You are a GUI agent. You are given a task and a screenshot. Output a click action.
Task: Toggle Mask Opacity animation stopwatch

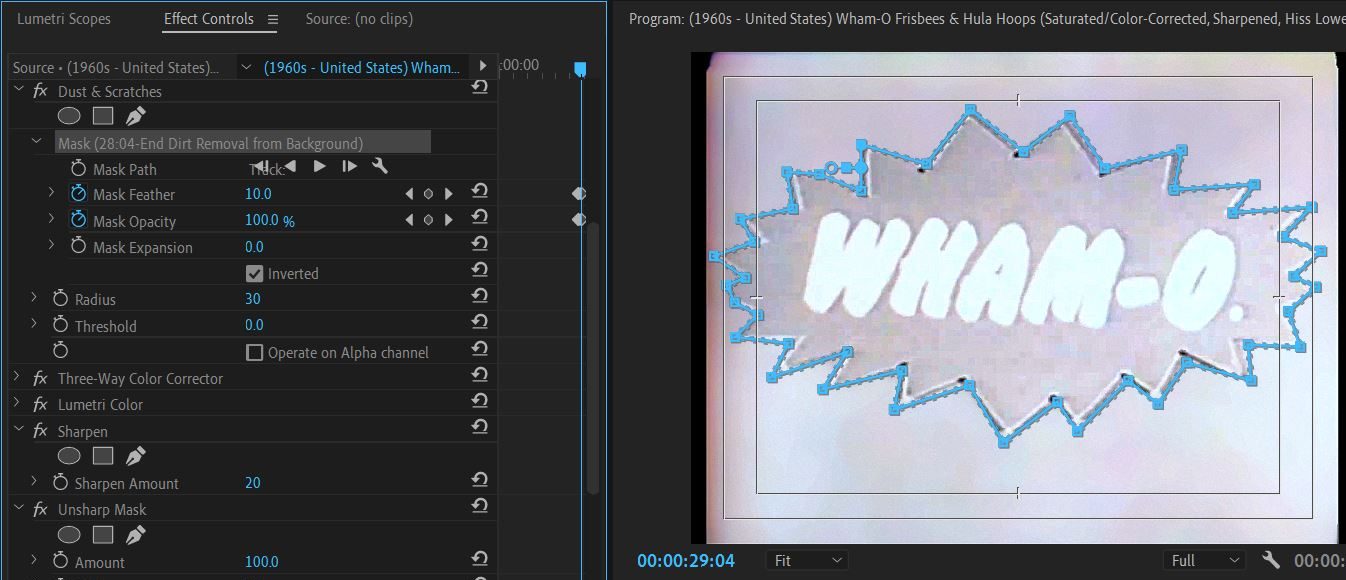pos(79,220)
